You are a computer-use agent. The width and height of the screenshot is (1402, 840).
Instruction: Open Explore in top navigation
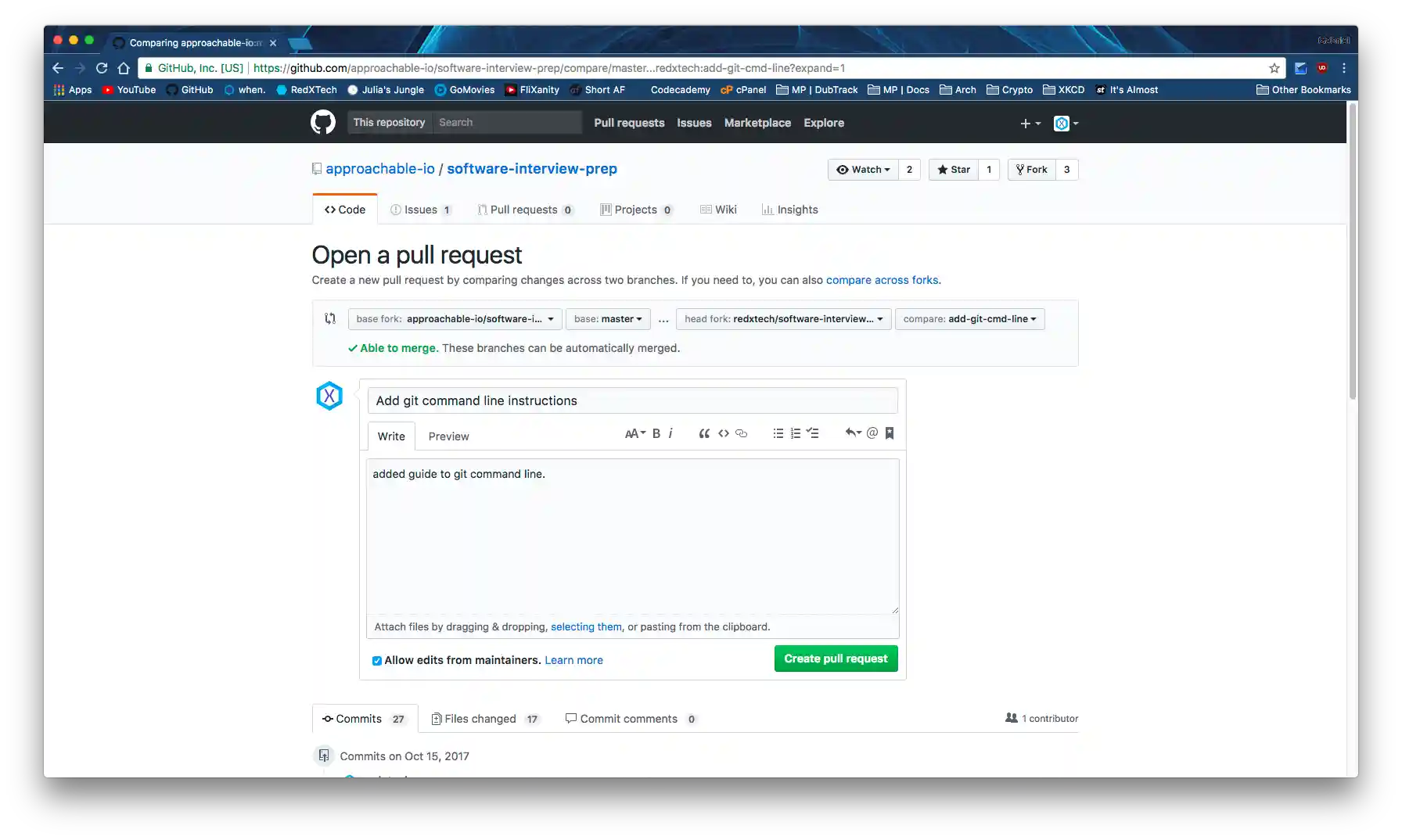824,123
